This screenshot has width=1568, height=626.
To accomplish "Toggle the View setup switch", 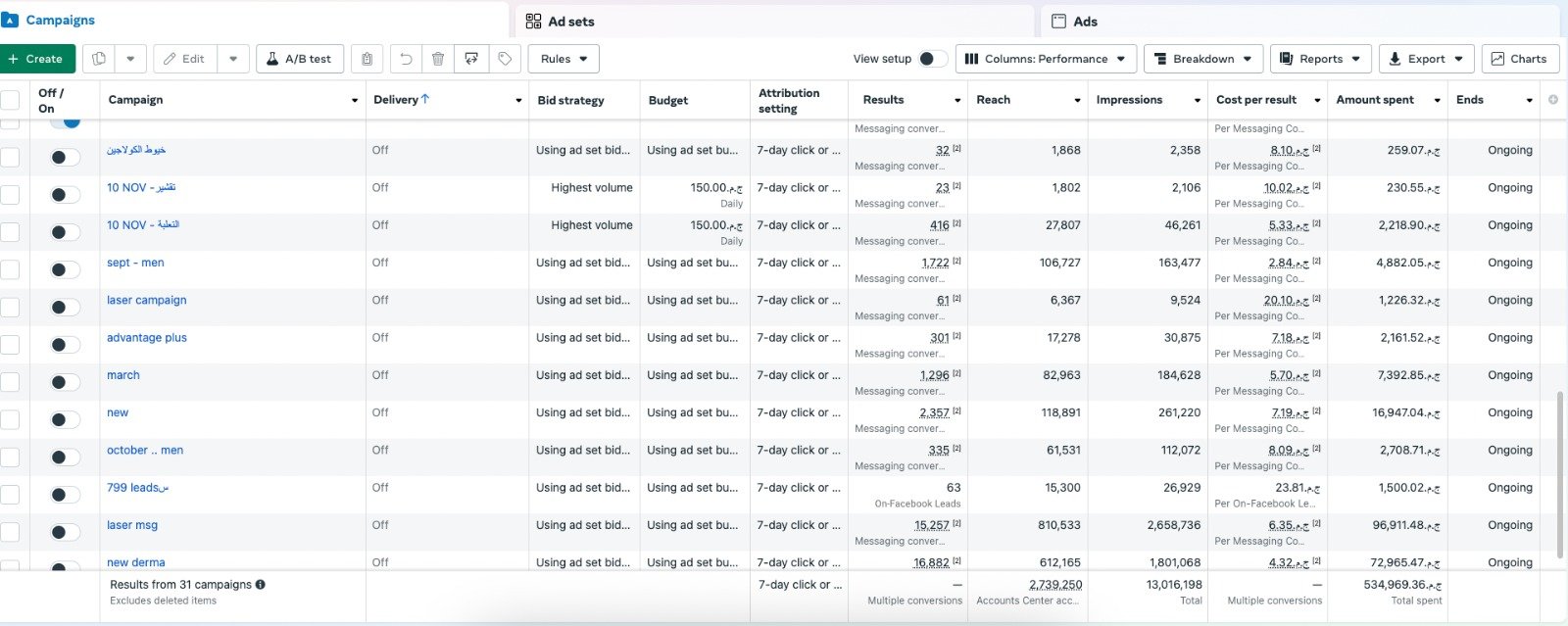I will 932,59.
